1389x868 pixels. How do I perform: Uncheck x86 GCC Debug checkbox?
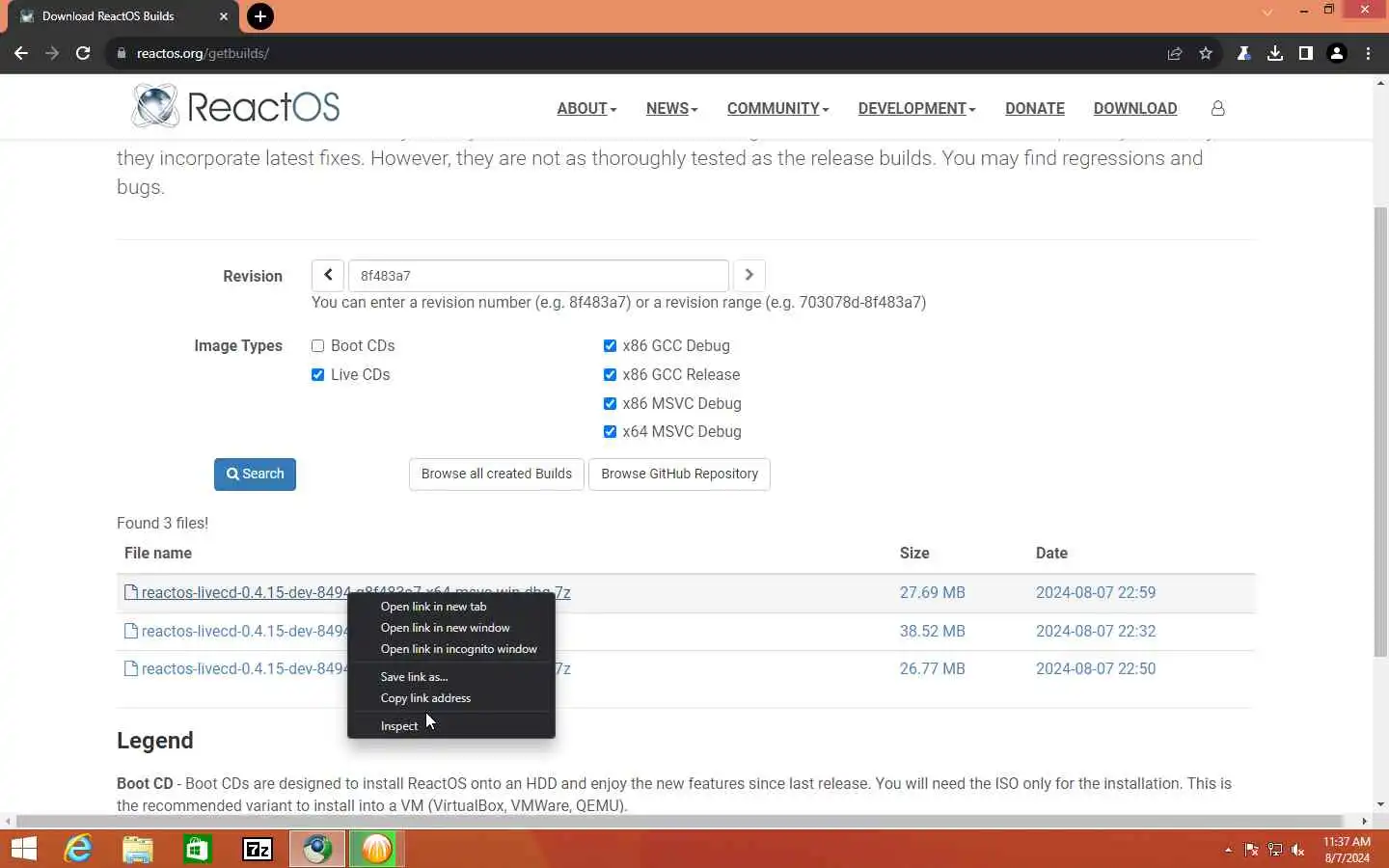click(610, 345)
